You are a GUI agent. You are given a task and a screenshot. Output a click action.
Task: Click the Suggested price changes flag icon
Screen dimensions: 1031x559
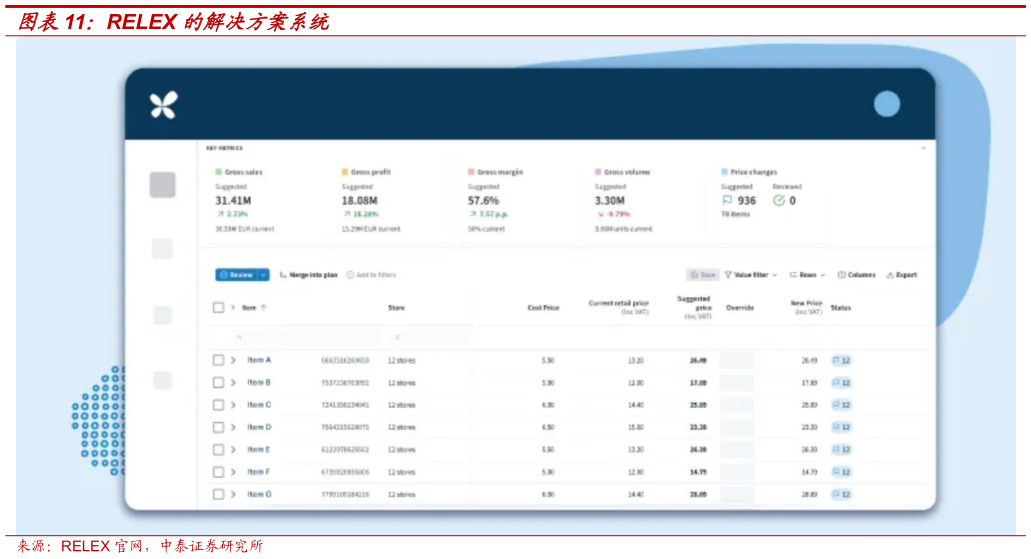click(x=727, y=201)
